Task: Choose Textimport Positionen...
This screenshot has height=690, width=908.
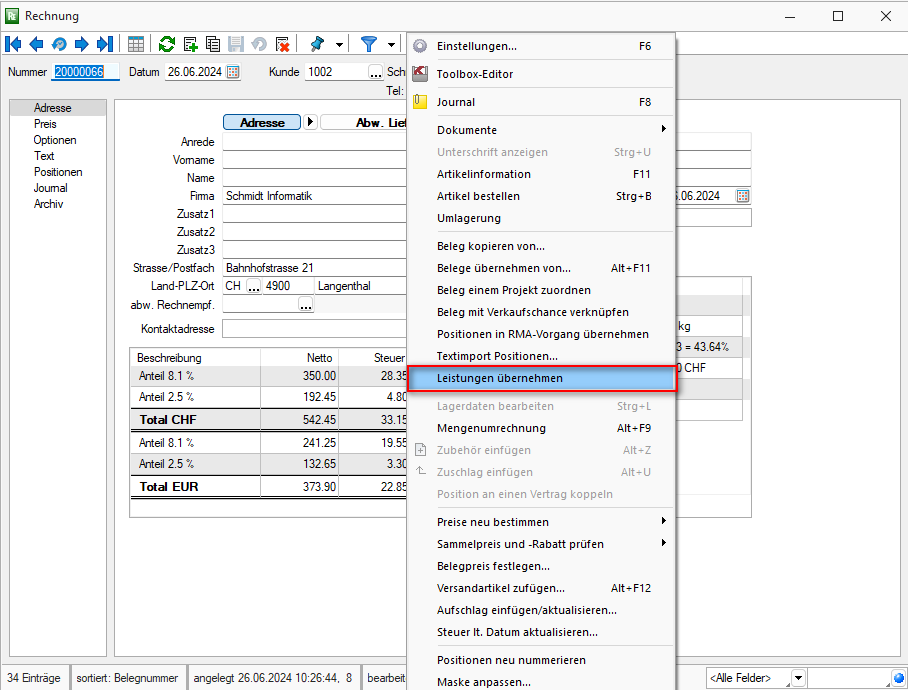Action: click(541, 356)
